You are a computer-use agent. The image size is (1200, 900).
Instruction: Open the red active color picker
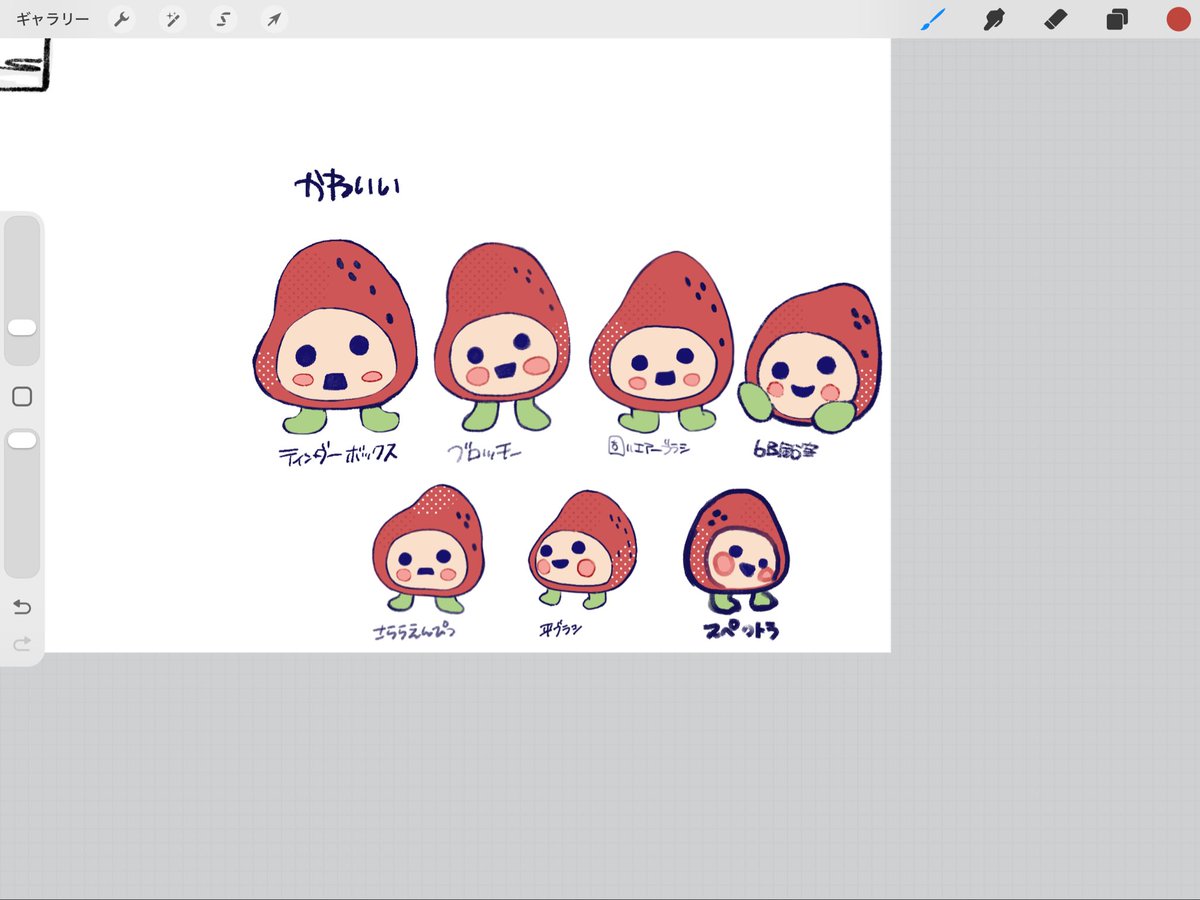pyautogui.click(x=1178, y=19)
